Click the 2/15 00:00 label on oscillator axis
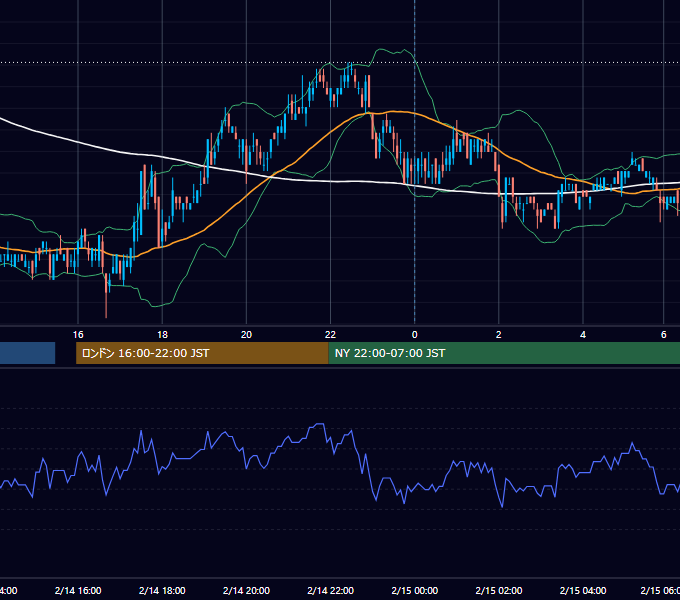The height and width of the screenshot is (600, 680). (x=415, y=590)
